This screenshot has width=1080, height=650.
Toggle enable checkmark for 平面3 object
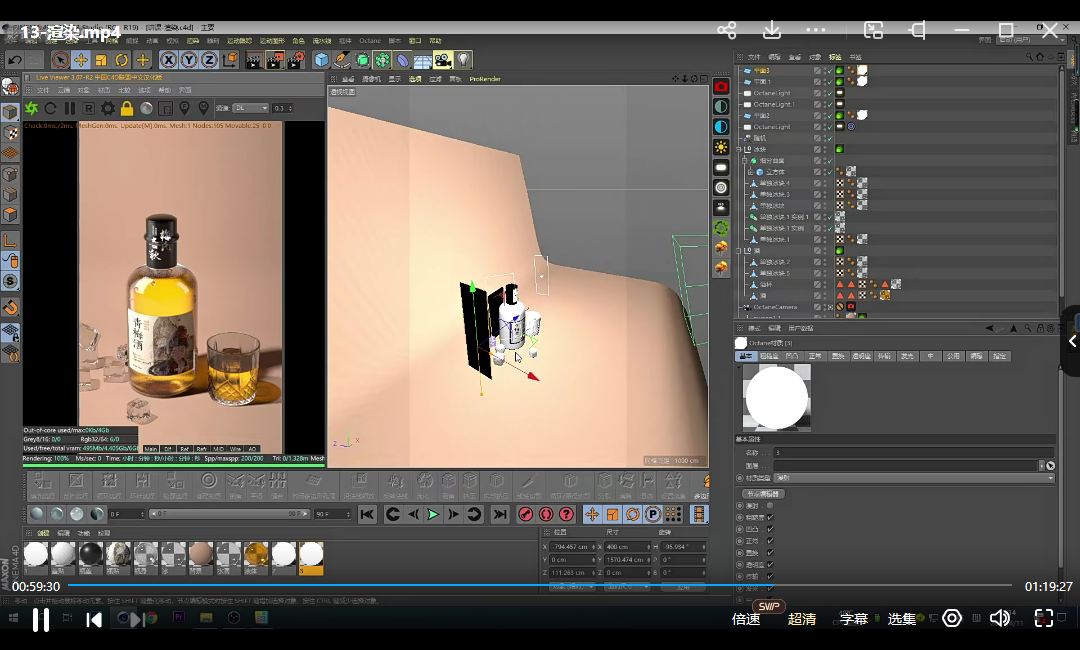tap(830, 70)
